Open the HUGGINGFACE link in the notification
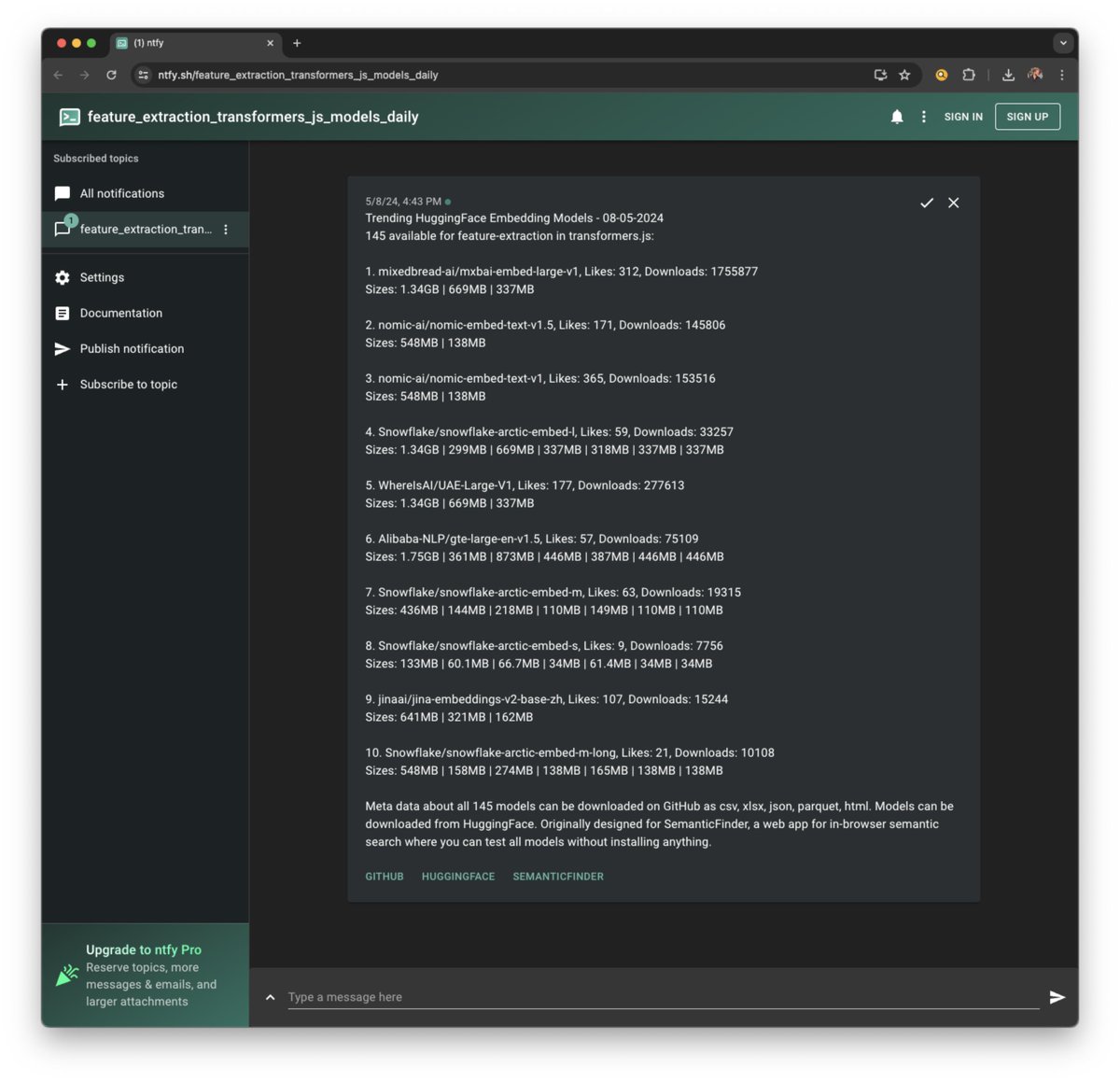 pyautogui.click(x=458, y=877)
